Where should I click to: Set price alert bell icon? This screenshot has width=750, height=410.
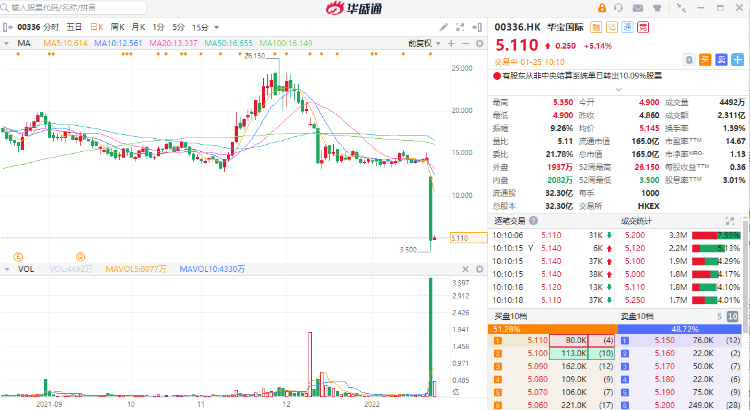(689, 60)
